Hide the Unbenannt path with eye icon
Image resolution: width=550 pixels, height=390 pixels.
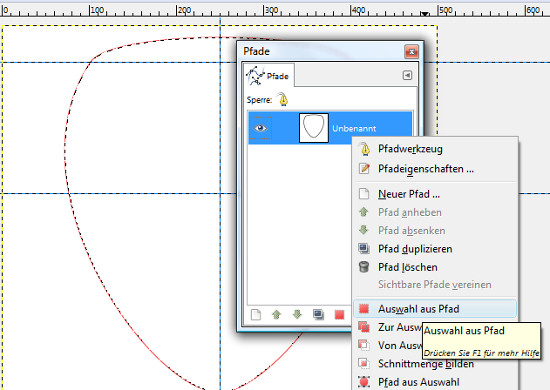260,128
